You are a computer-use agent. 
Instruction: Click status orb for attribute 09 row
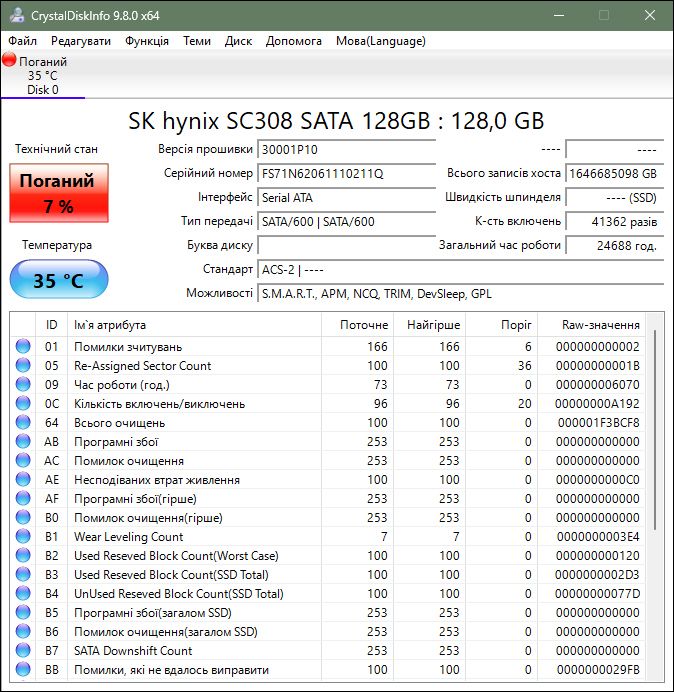pos(23,384)
